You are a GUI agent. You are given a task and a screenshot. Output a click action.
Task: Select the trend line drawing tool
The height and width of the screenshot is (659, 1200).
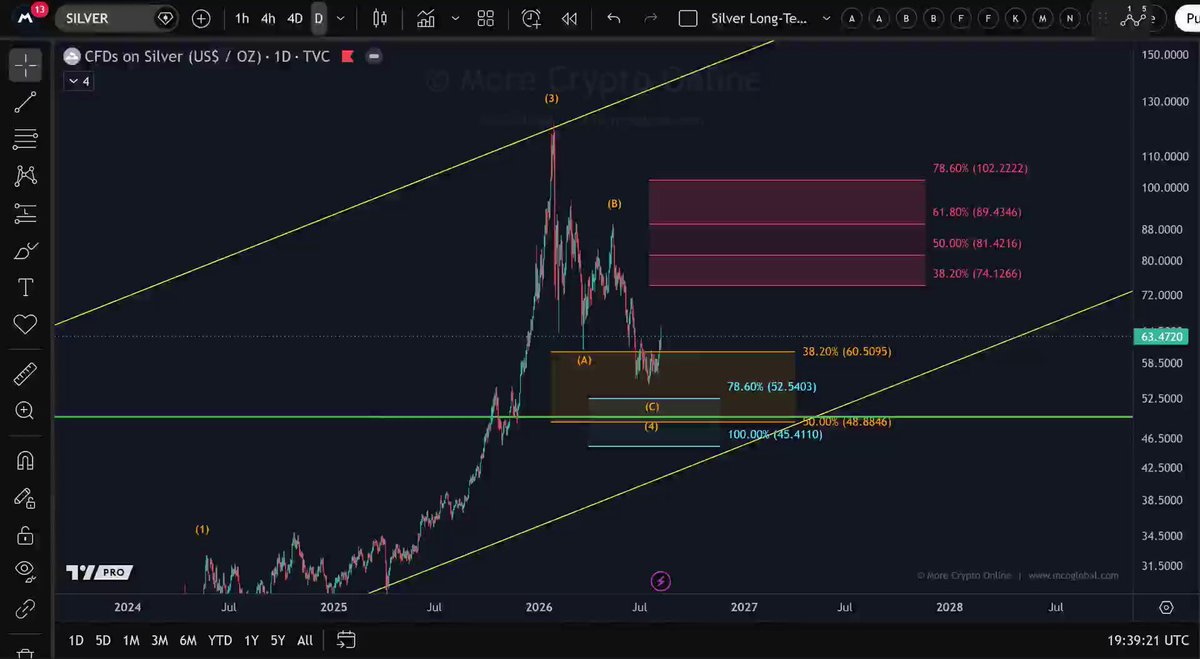25,101
